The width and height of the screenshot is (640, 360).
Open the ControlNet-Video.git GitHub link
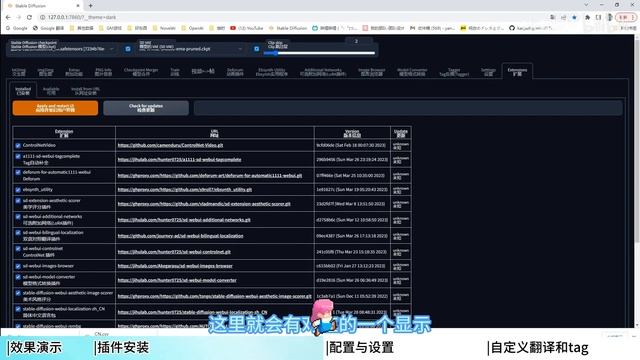coord(170,145)
